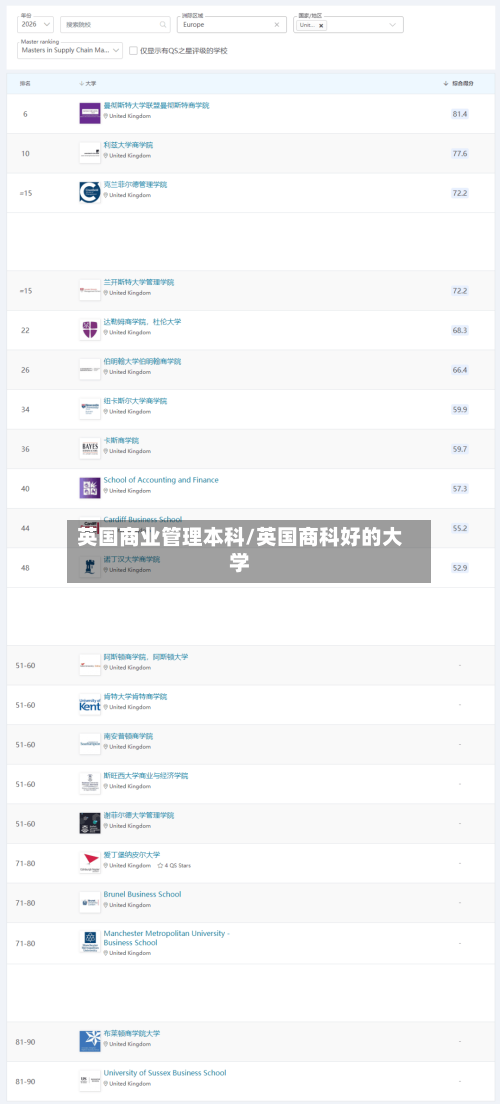This screenshot has width=500, height=1104.
Task: Open Brunel Business School link
Action: pyautogui.click(x=142, y=894)
